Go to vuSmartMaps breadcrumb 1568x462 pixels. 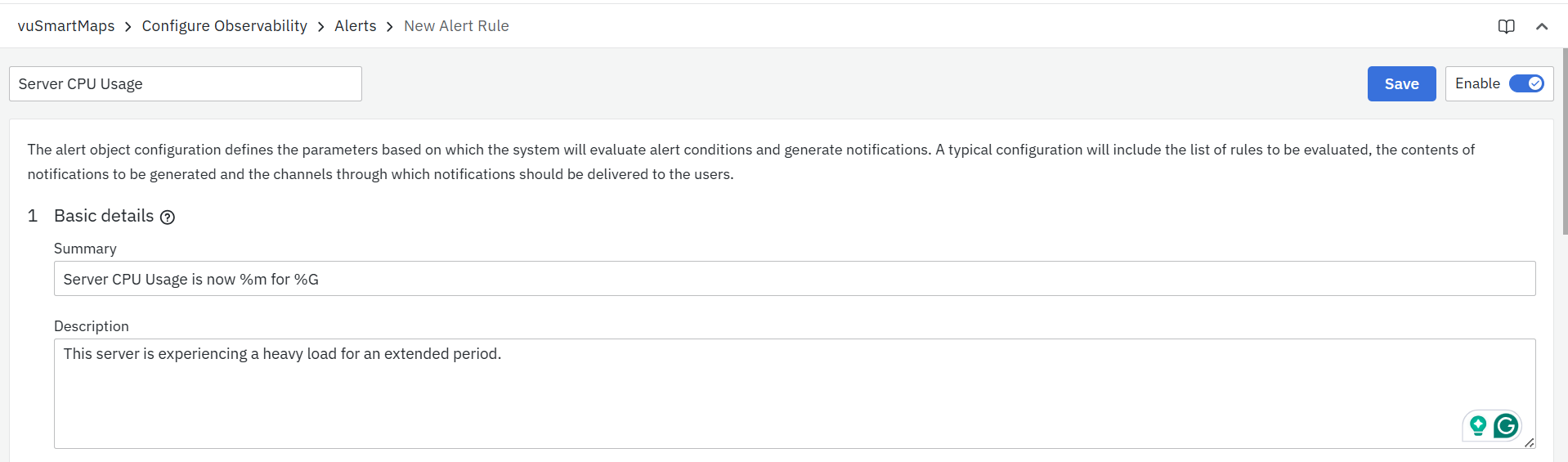tap(66, 26)
